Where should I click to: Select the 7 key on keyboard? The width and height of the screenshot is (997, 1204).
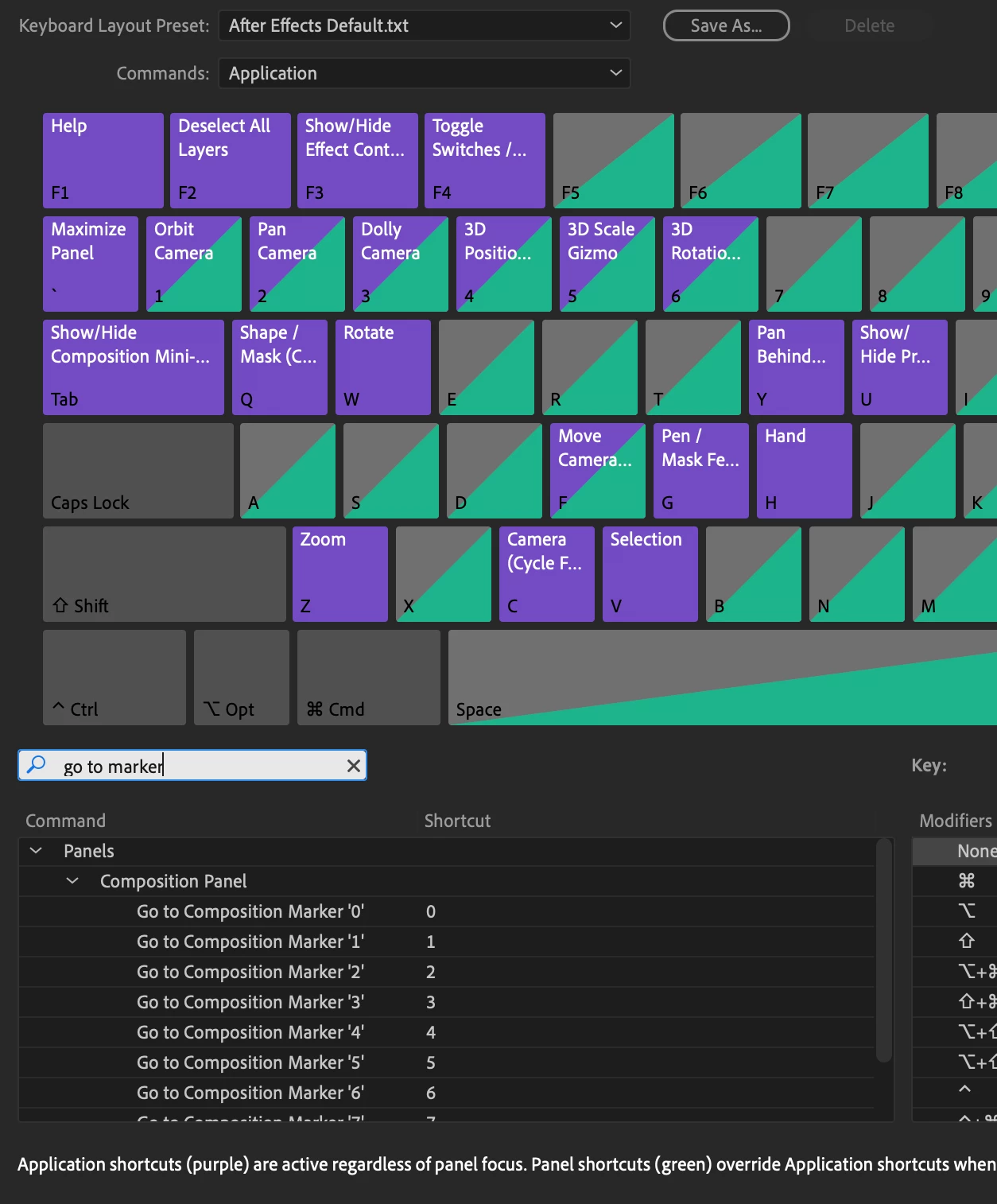(x=814, y=264)
